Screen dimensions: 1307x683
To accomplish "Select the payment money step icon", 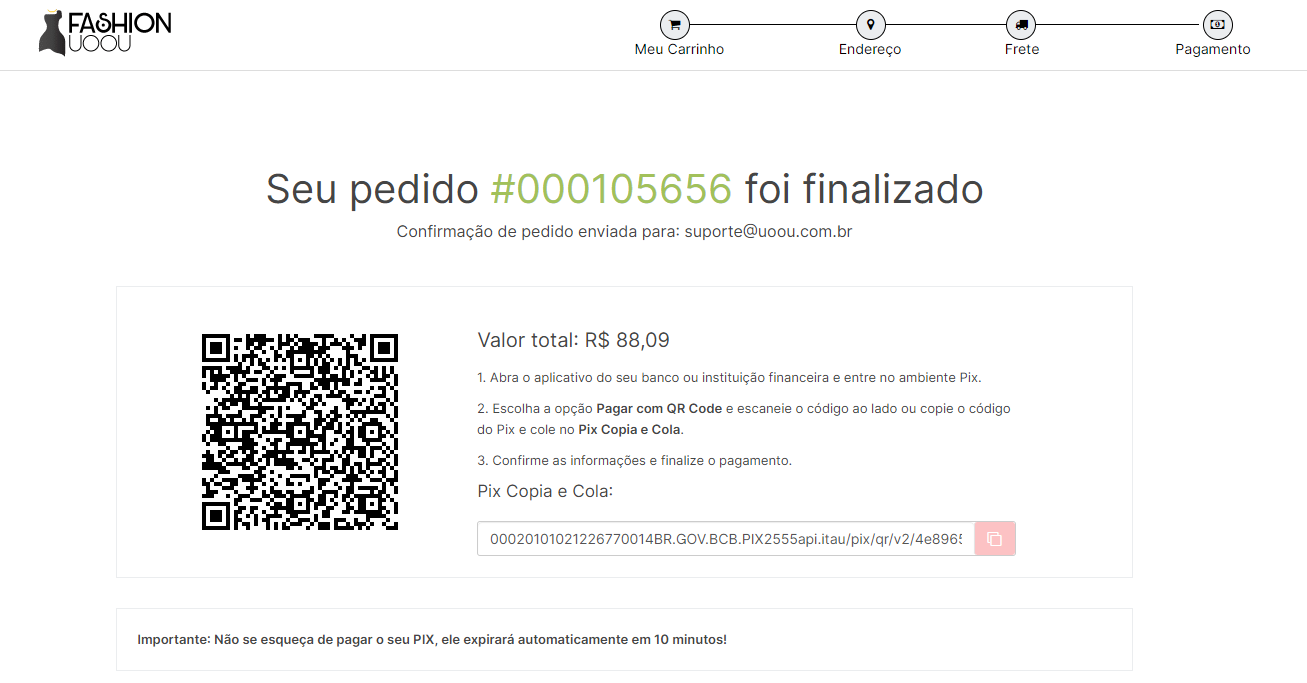I will click(x=1217, y=25).
